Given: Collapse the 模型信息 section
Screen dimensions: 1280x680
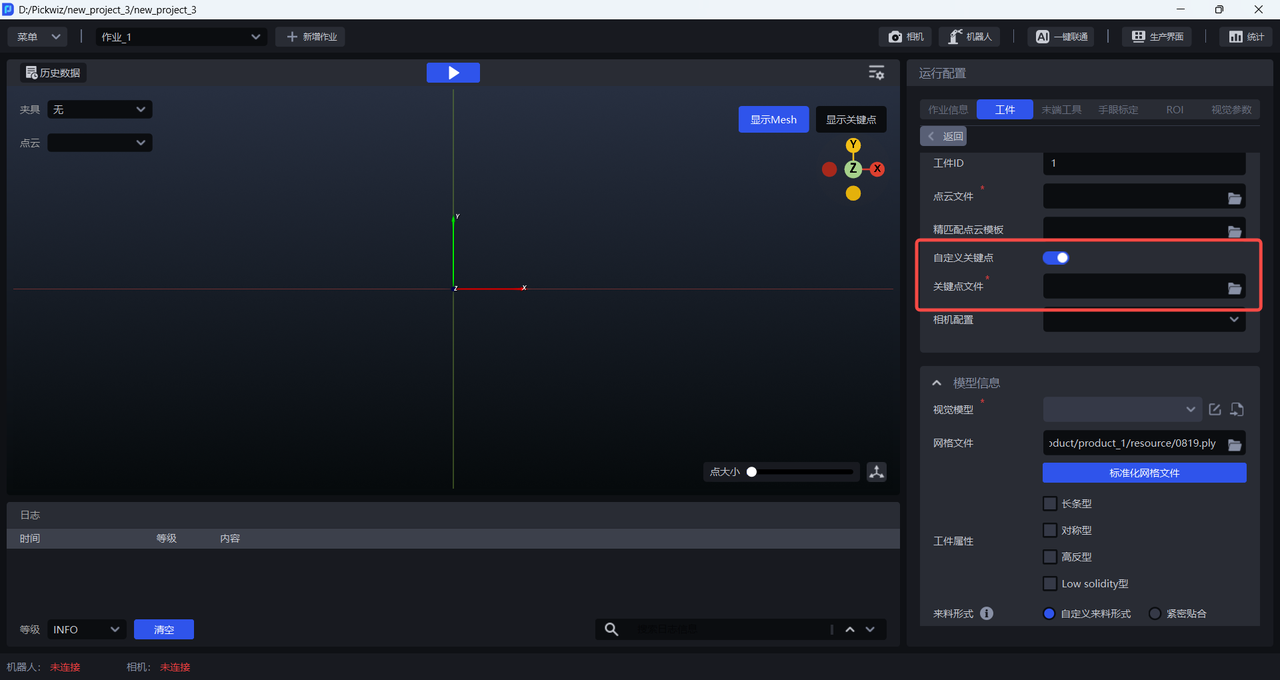Looking at the screenshot, I should click(x=937, y=383).
